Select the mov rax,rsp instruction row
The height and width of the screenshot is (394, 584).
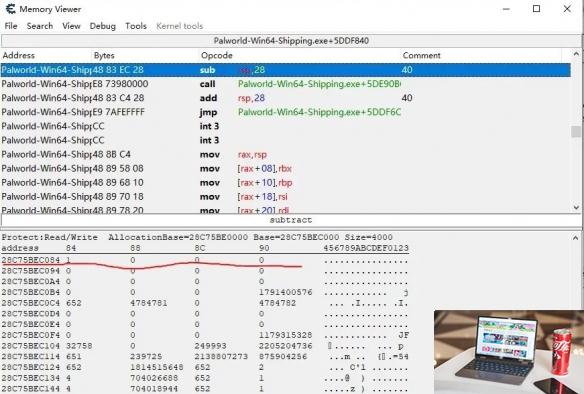[x=286, y=155]
